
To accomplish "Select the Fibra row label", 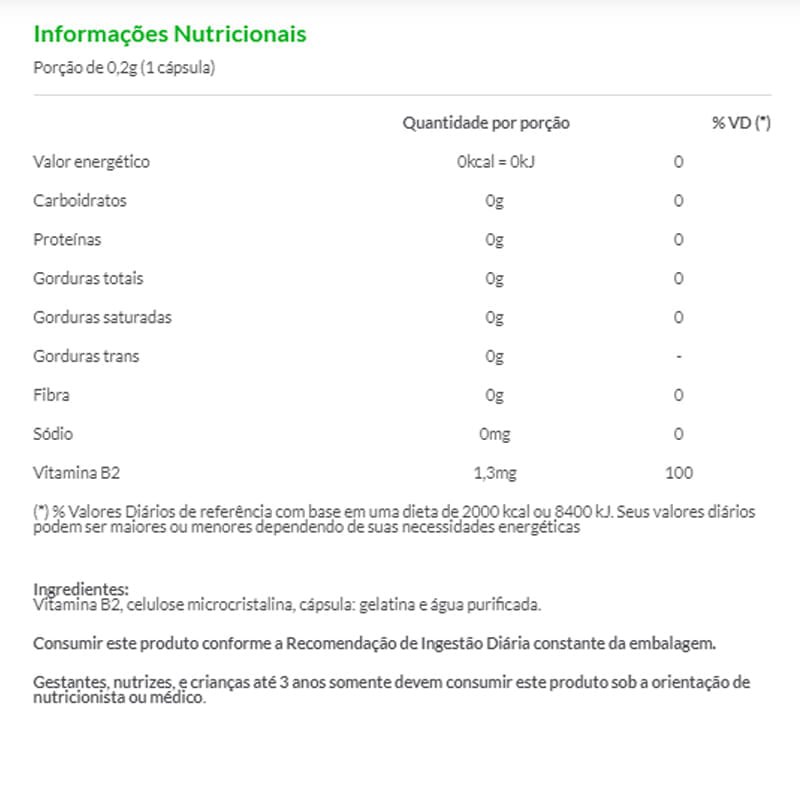I will click(52, 396).
